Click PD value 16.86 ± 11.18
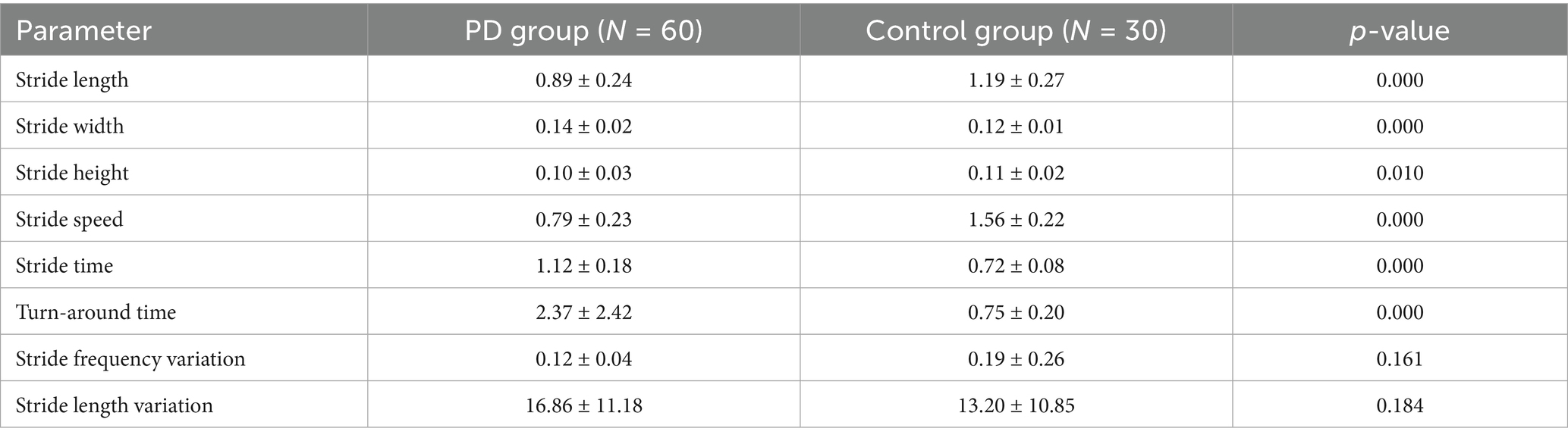 [583, 405]
